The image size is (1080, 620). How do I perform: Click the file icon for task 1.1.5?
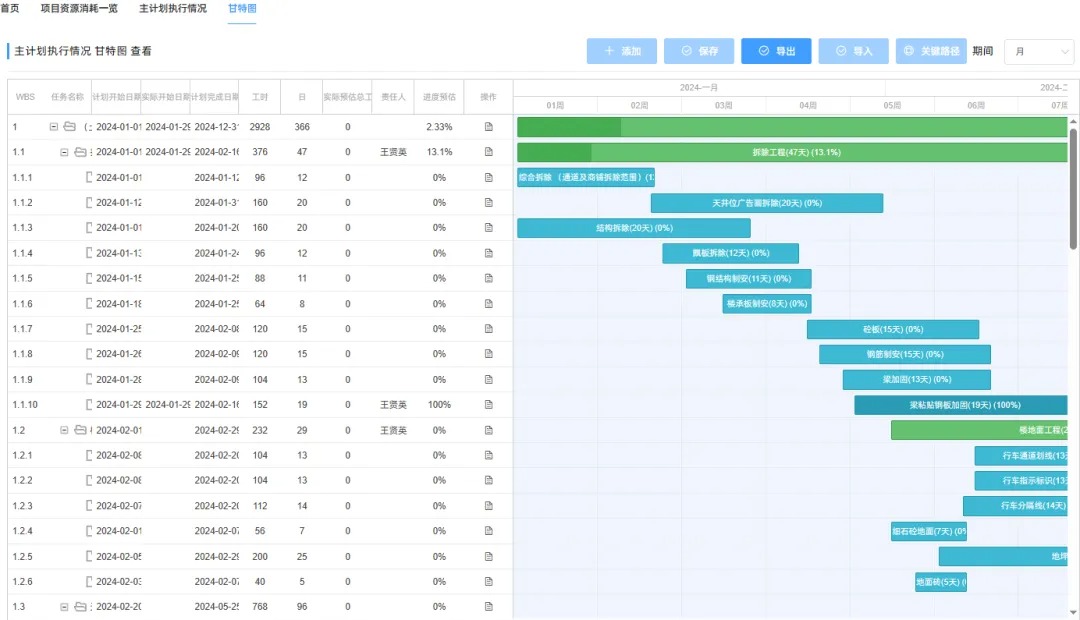tap(89, 279)
